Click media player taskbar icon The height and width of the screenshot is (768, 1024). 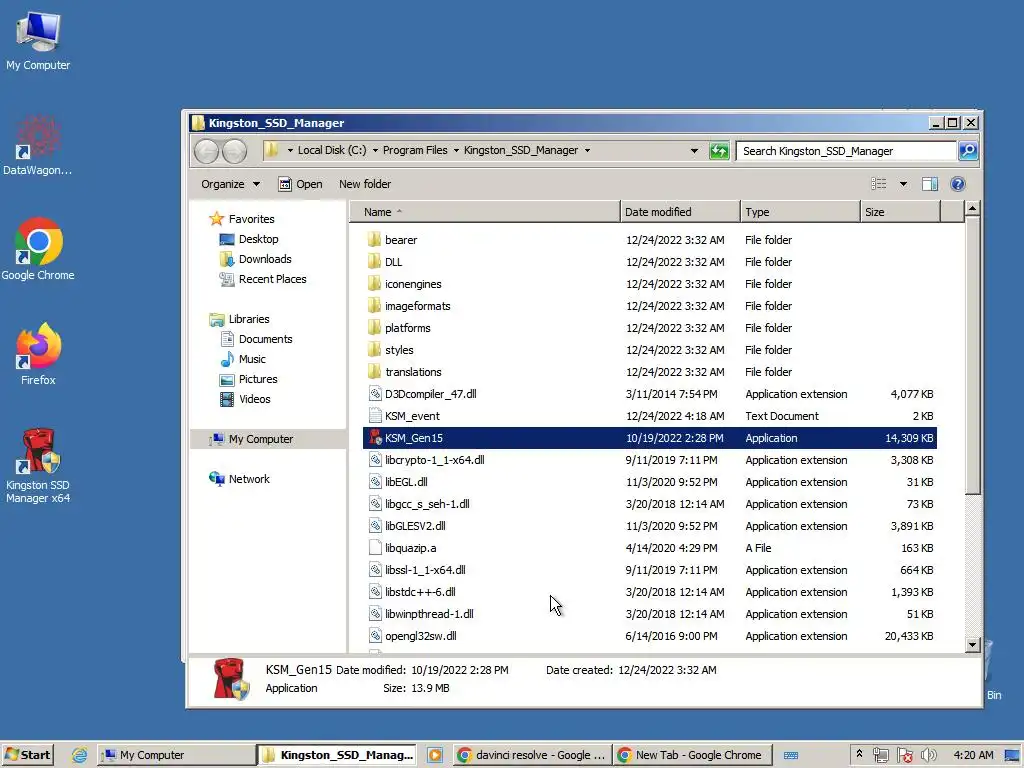(435, 755)
